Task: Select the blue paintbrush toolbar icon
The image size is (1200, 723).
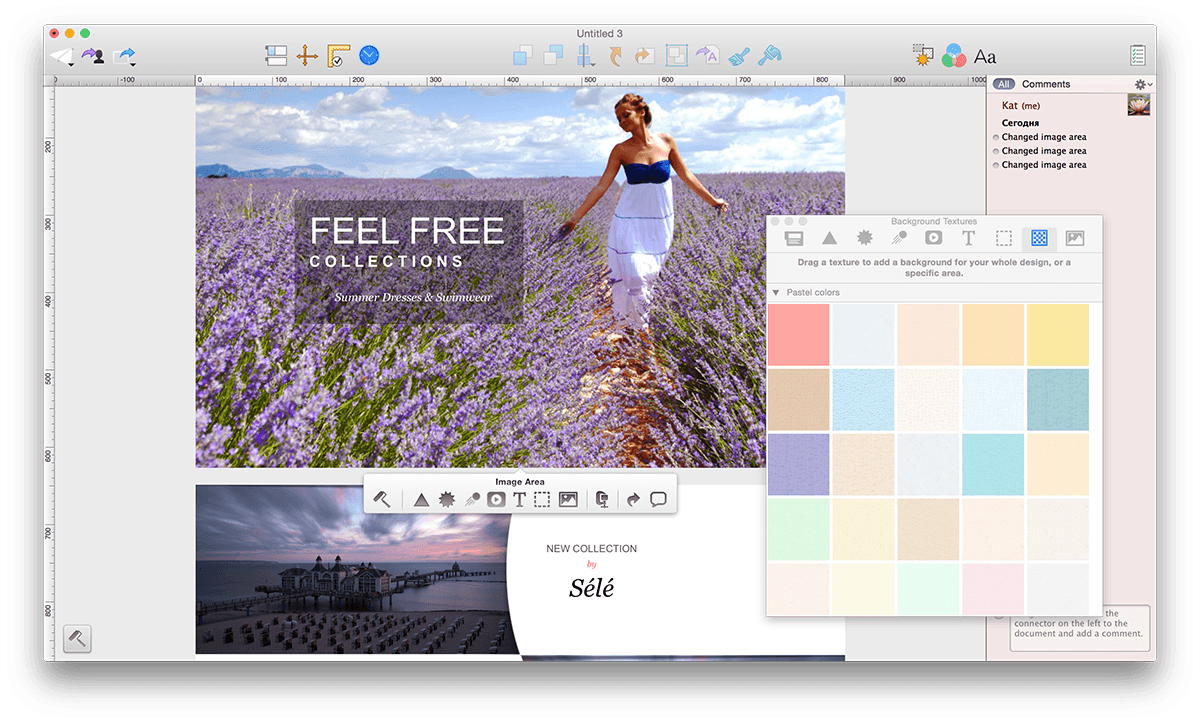Action: [x=739, y=56]
